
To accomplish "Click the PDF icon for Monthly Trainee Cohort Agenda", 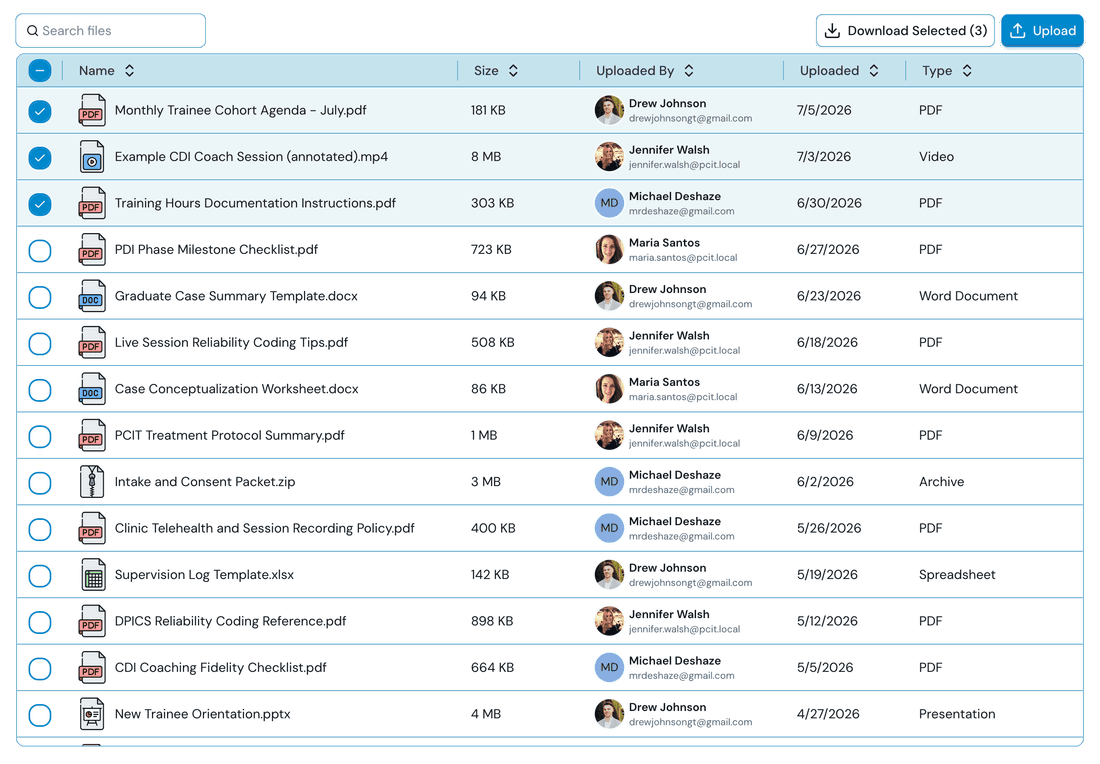I will click(x=92, y=110).
